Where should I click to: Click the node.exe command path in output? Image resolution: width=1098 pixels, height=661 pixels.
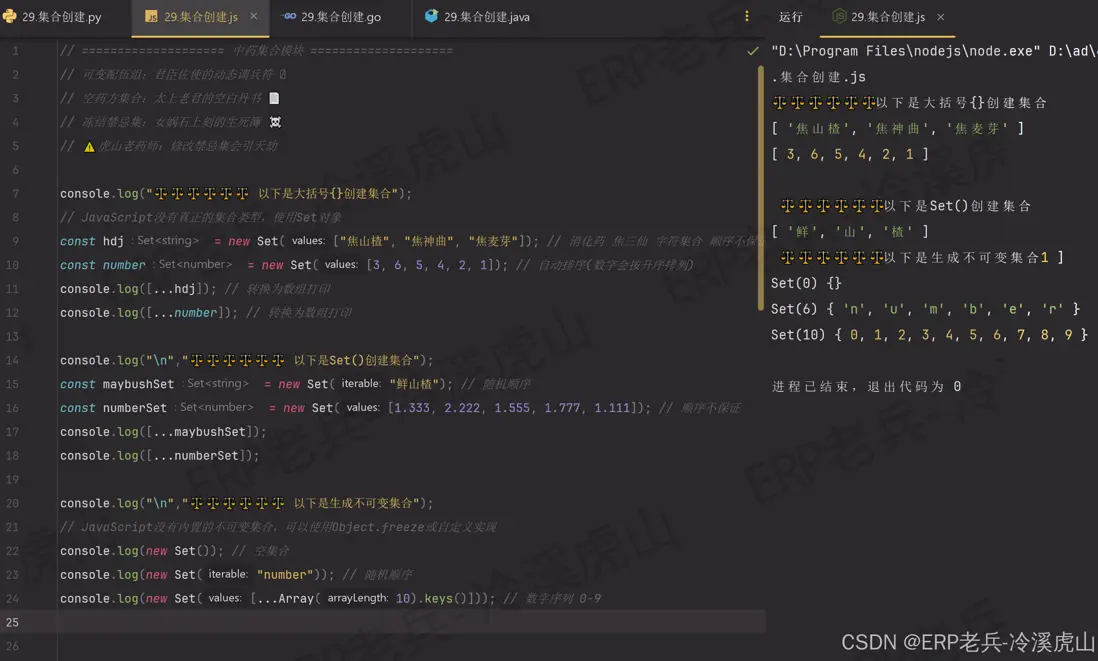[904, 51]
